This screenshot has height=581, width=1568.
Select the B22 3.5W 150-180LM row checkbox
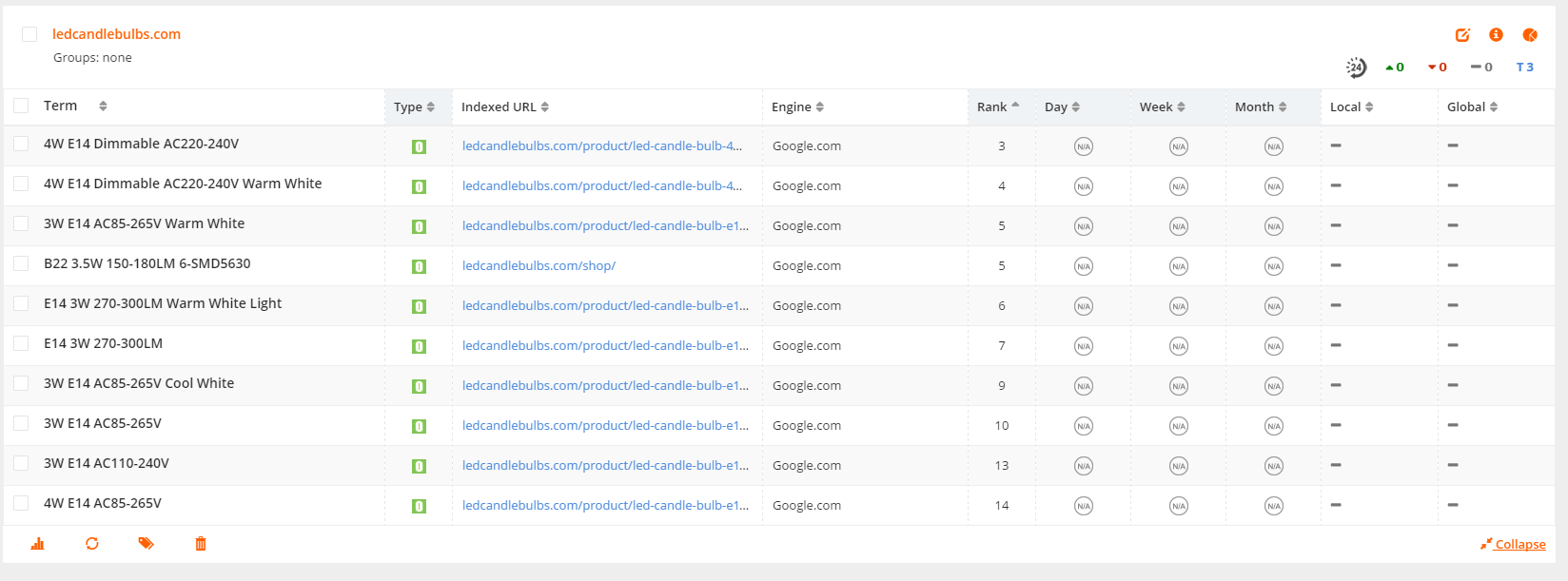[21, 263]
